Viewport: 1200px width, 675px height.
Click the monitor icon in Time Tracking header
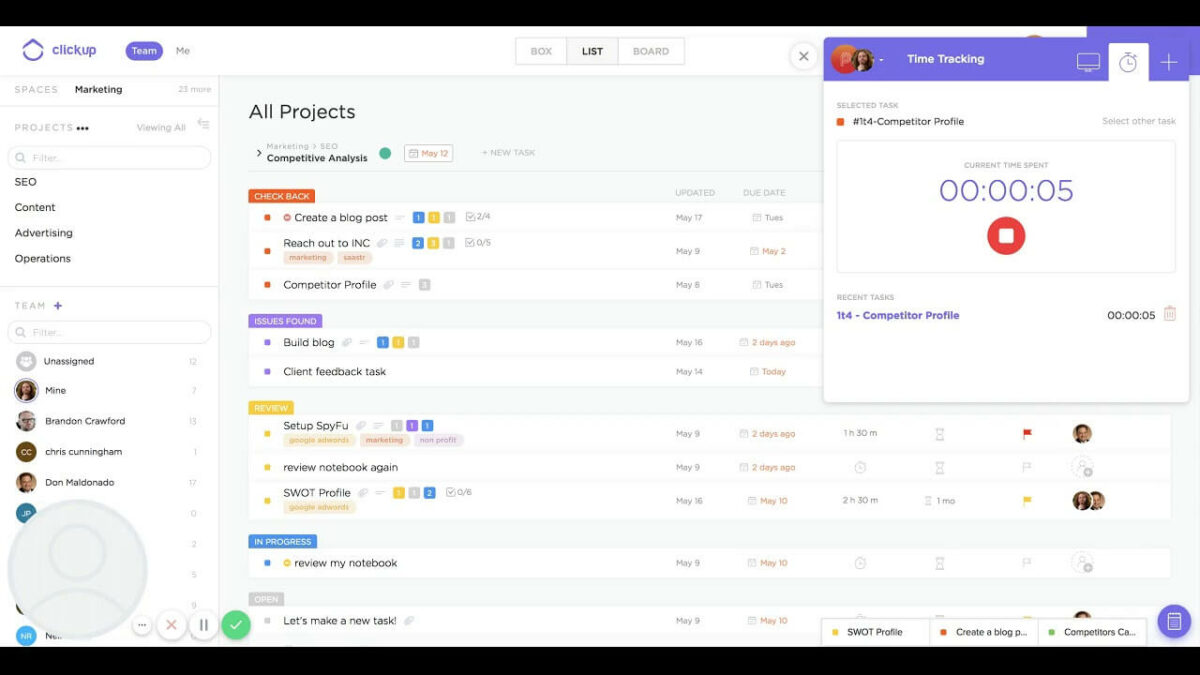point(1087,61)
